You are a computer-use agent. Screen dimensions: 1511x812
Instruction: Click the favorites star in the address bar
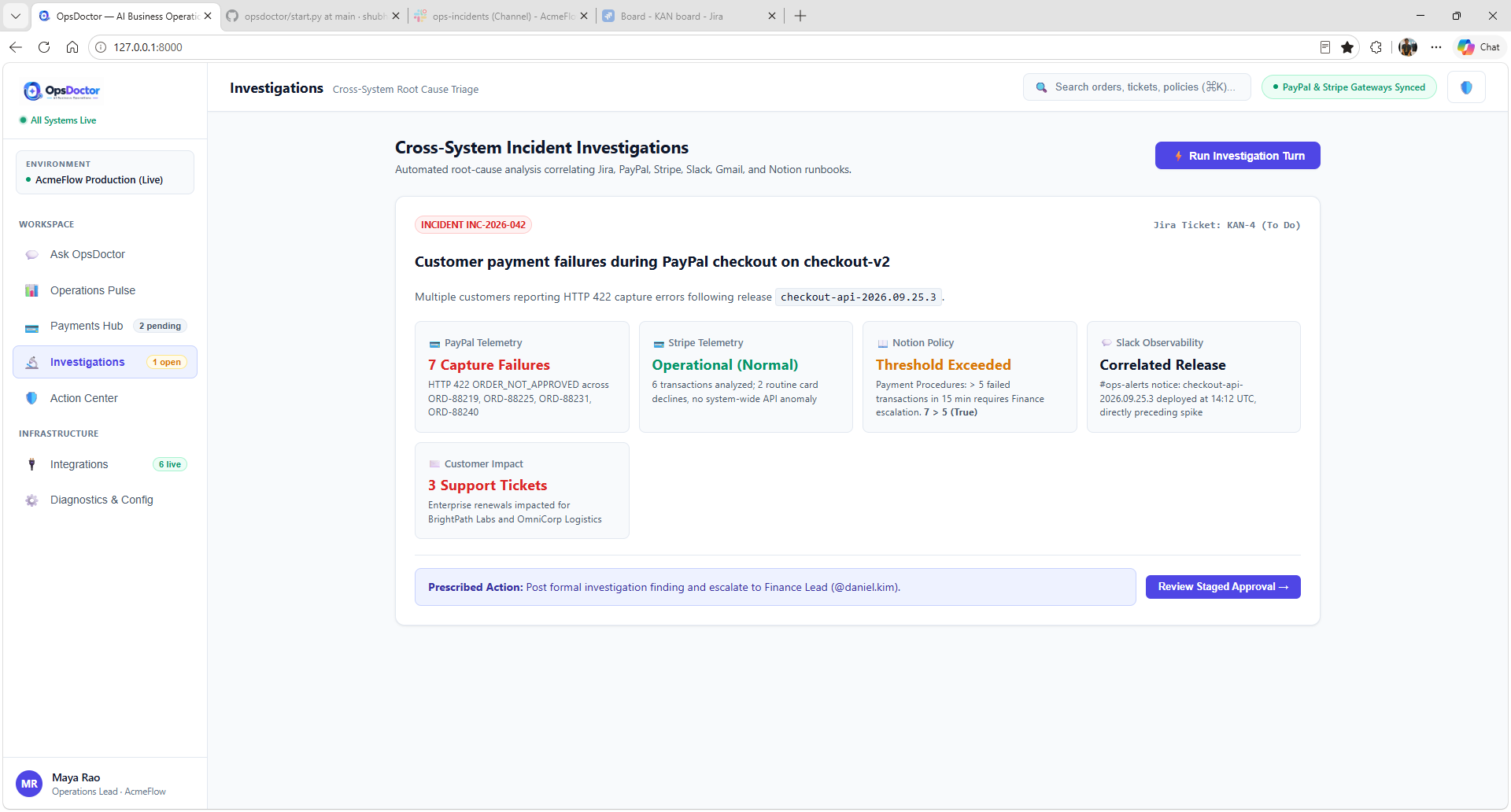click(1347, 47)
